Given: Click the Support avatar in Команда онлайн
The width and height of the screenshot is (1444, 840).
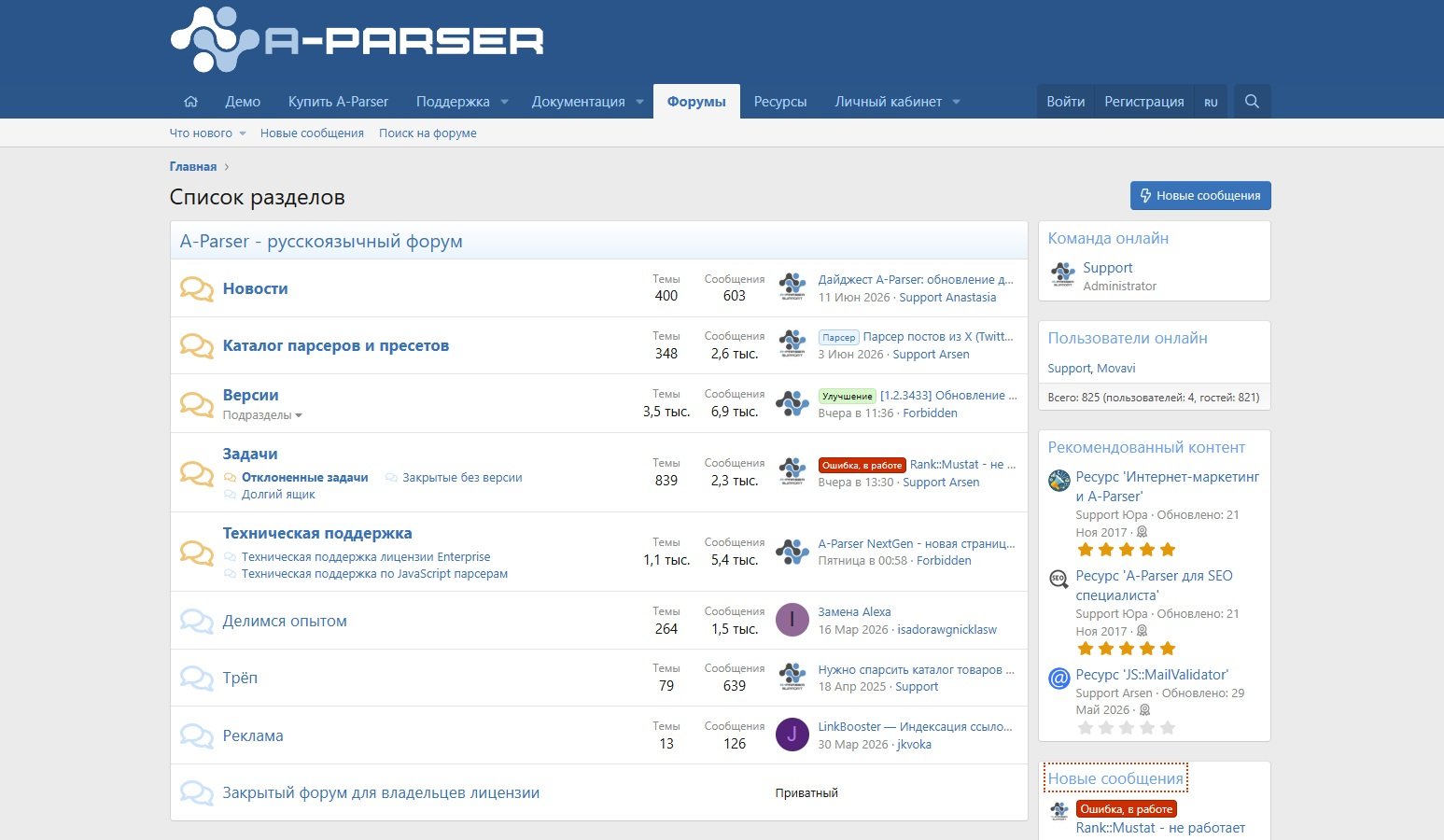Looking at the screenshot, I should [x=1062, y=274].
